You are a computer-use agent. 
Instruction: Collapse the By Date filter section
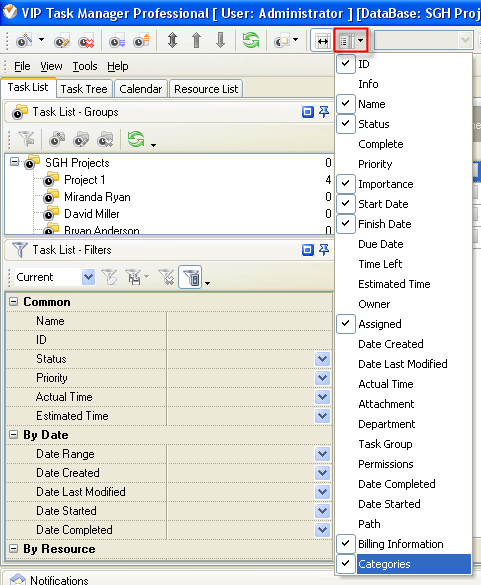[x=13, y=435]
